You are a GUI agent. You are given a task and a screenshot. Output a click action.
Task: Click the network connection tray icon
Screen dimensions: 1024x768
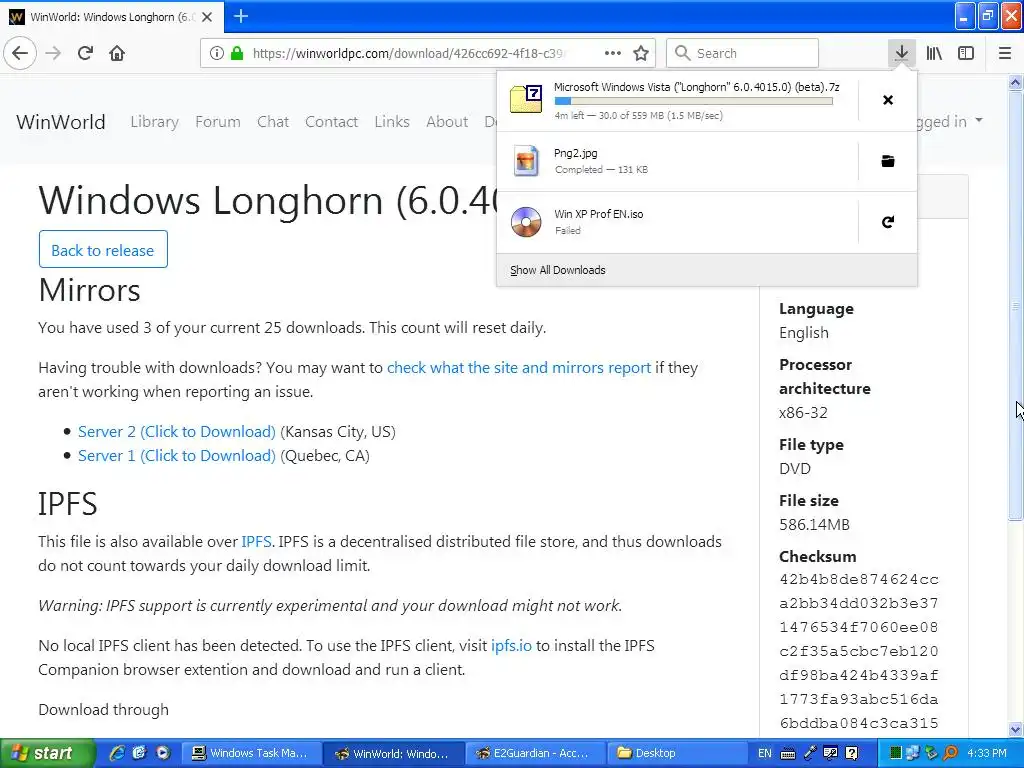[x=914, y=753]
